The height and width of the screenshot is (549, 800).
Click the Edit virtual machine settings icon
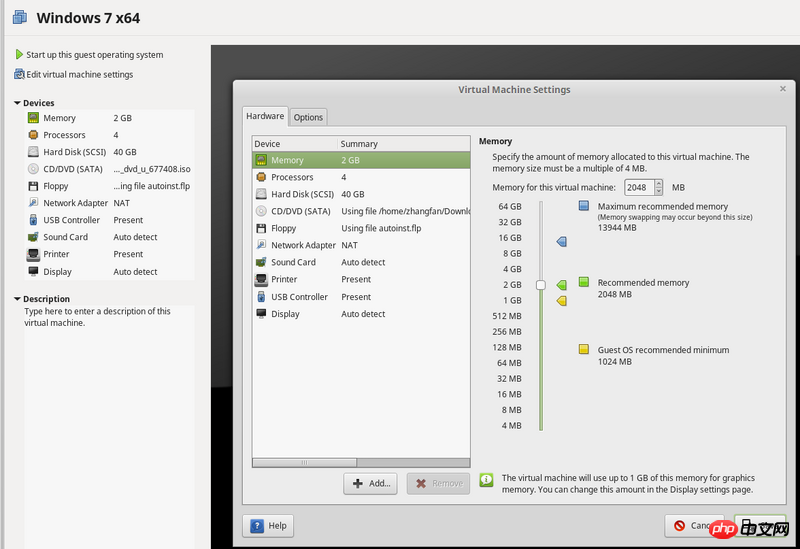19,74
